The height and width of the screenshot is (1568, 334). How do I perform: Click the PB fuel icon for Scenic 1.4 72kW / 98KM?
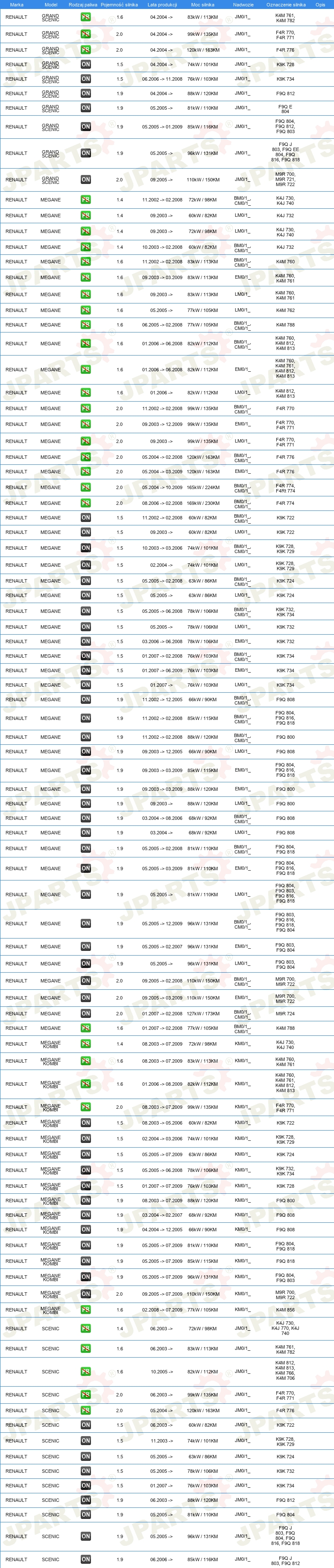click(86, 1328)
